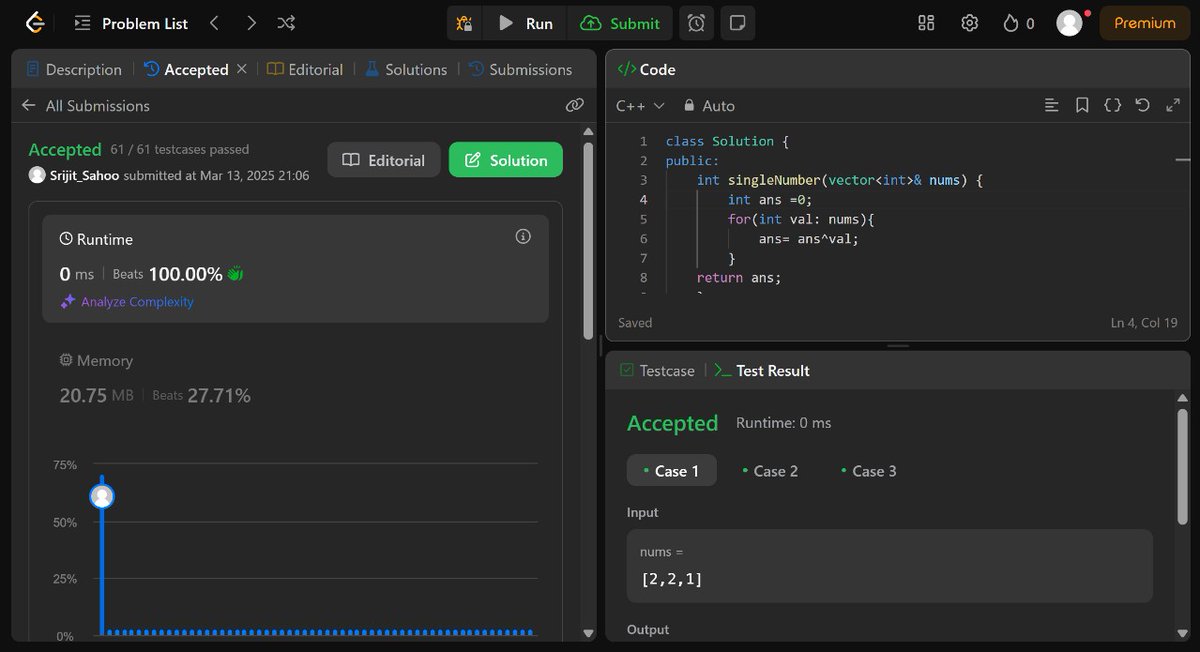
Task: Open the notes sticky icon
Action: tap(737, 23)
